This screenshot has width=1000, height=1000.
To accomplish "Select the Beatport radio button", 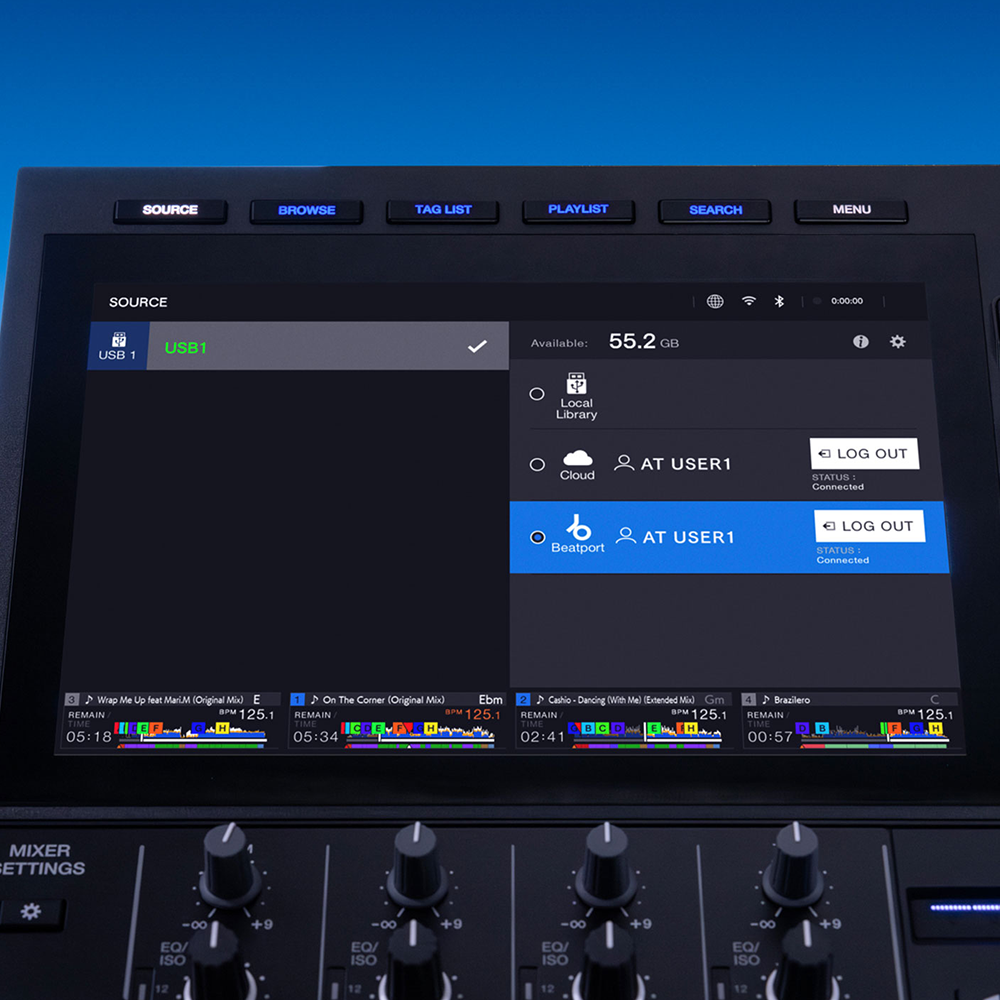I will (x=537, y=537).
